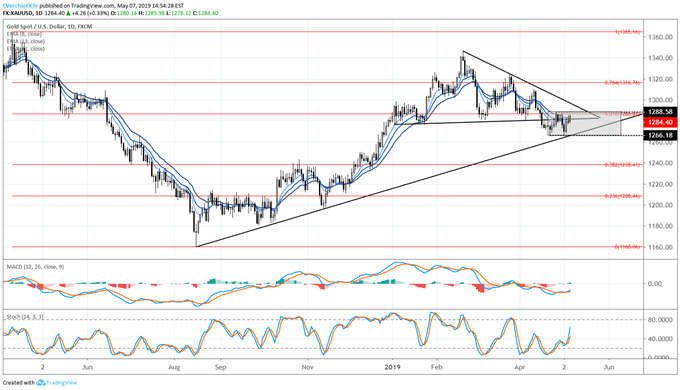Select the 1288.58 price label on axis
This screenshot has width=680, height=390.
pos(660,112)
